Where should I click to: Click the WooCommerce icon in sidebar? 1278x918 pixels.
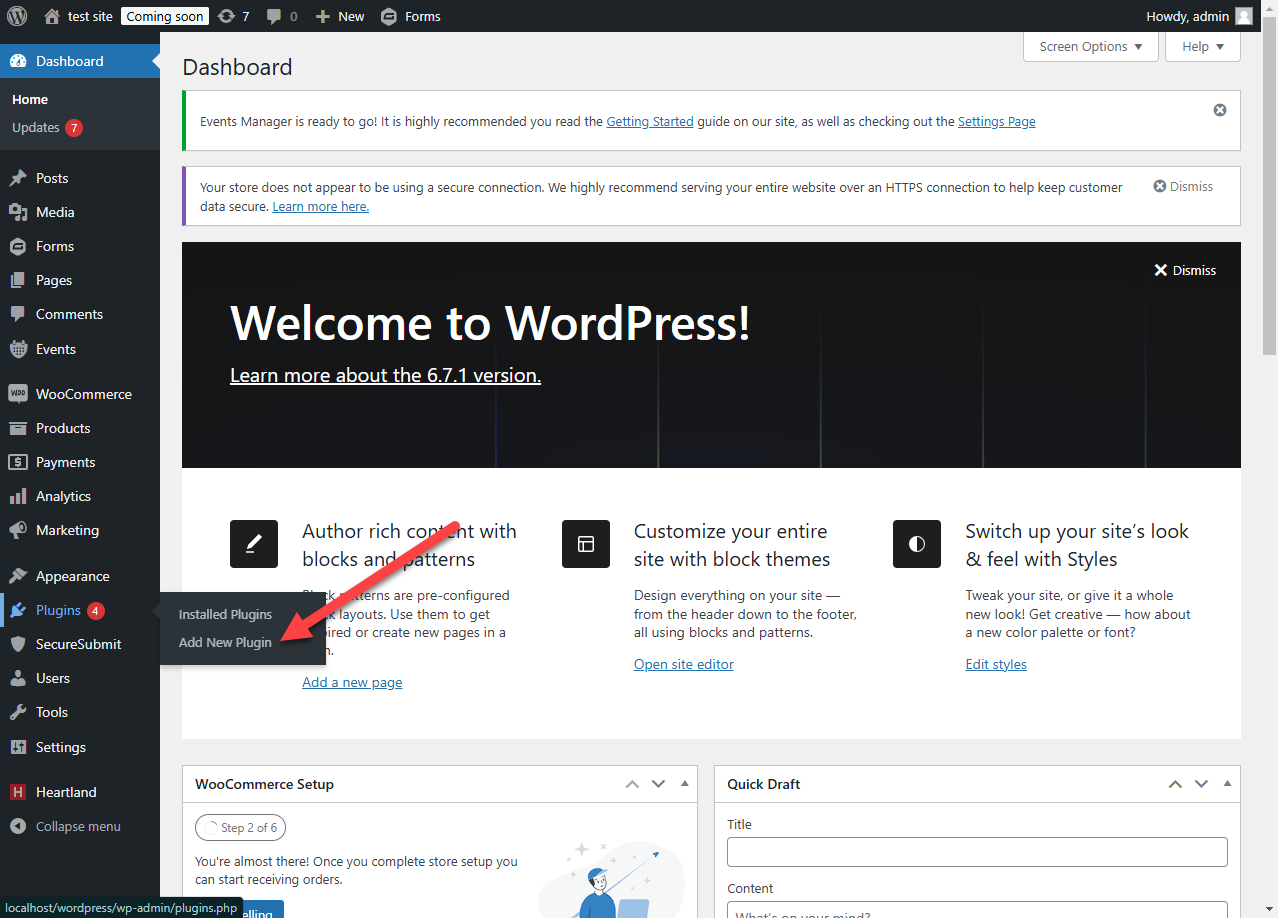pyautogui.click(x=18, y=394)
